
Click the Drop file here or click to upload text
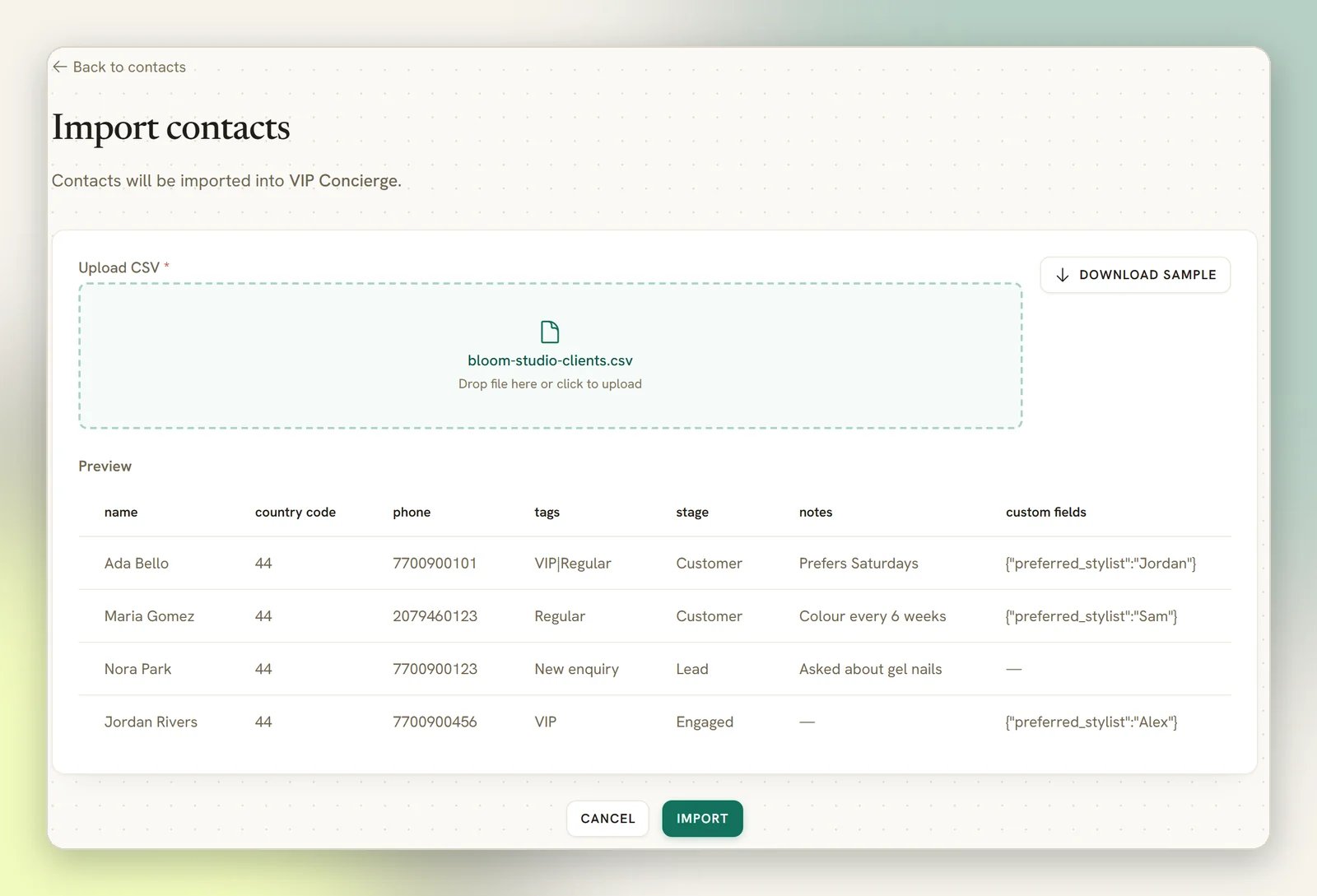tap(550, 384)
